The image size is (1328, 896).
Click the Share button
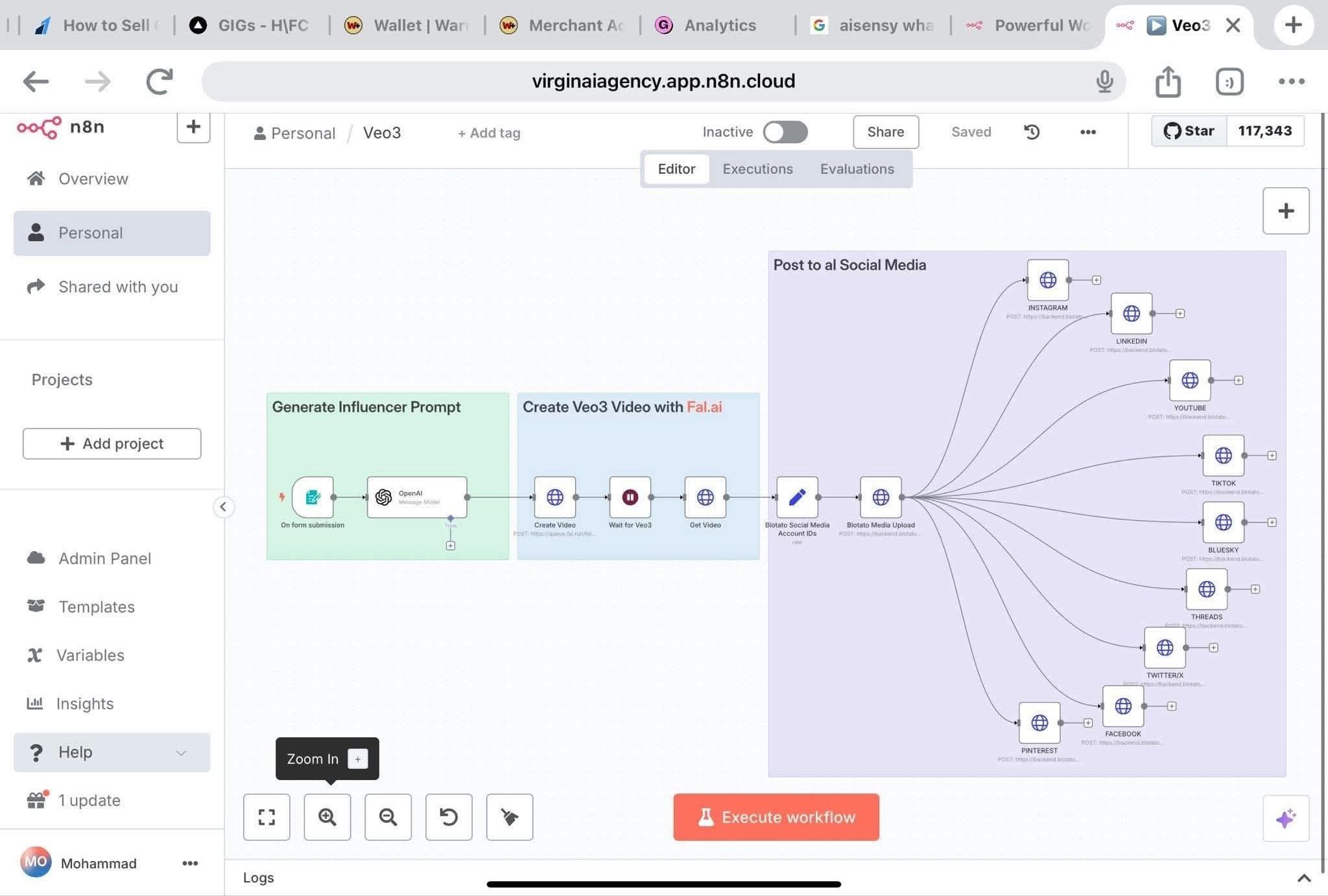[x=886, y=132]
